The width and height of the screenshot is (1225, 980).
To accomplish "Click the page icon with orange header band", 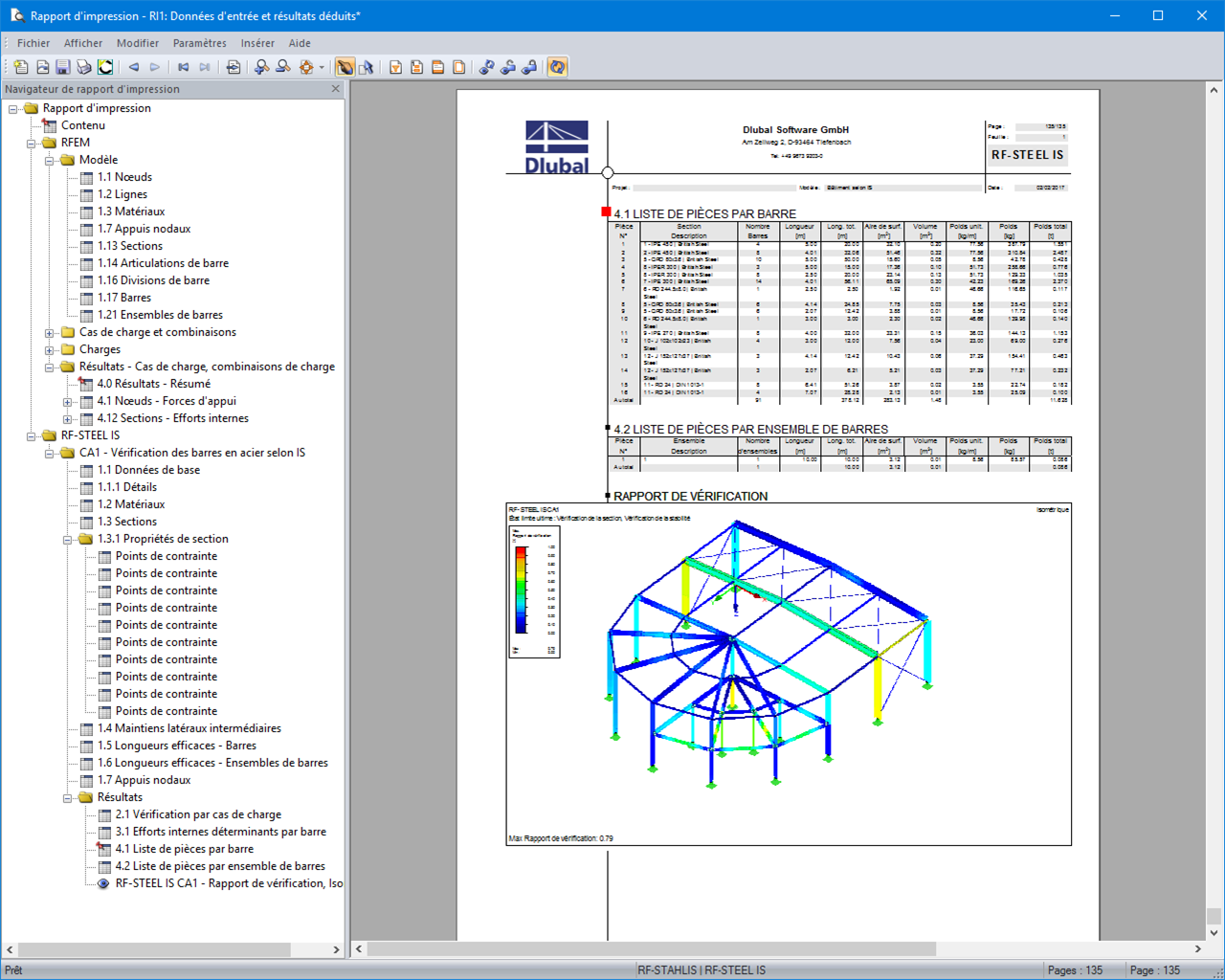I will coord(437,67).
